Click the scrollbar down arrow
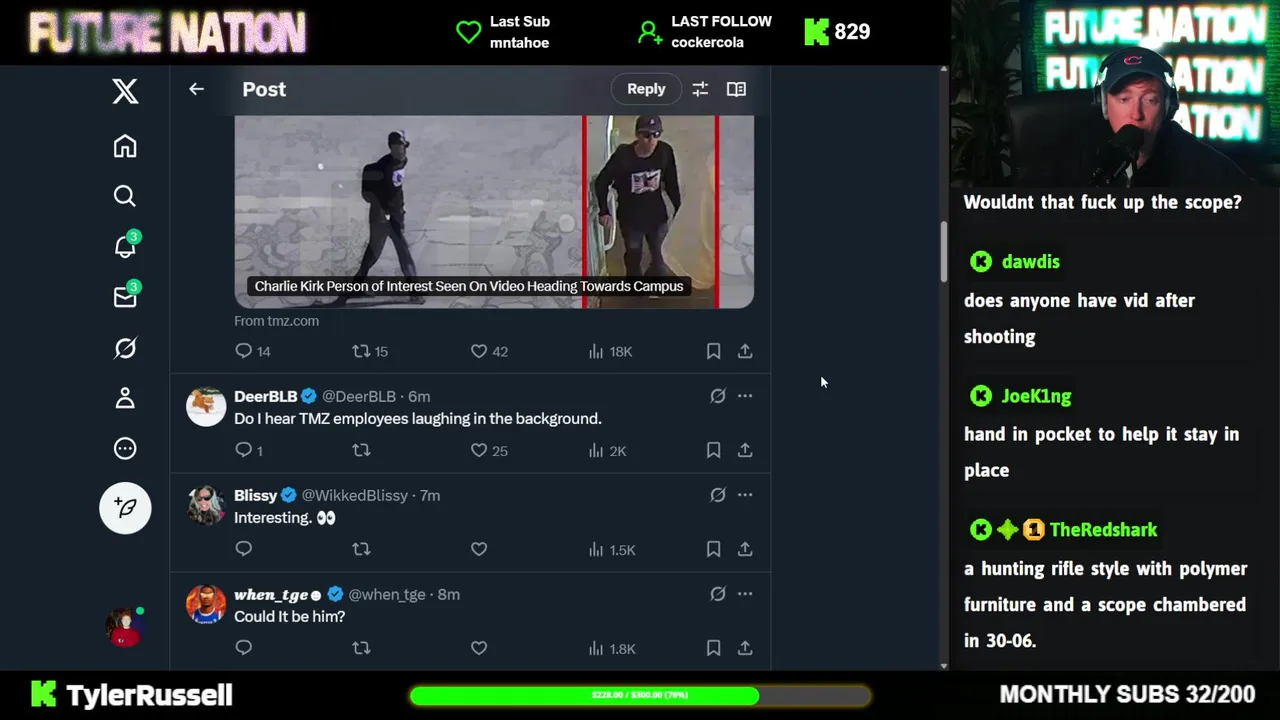Viewport: 1280px width, 720px height. [943, 665]
